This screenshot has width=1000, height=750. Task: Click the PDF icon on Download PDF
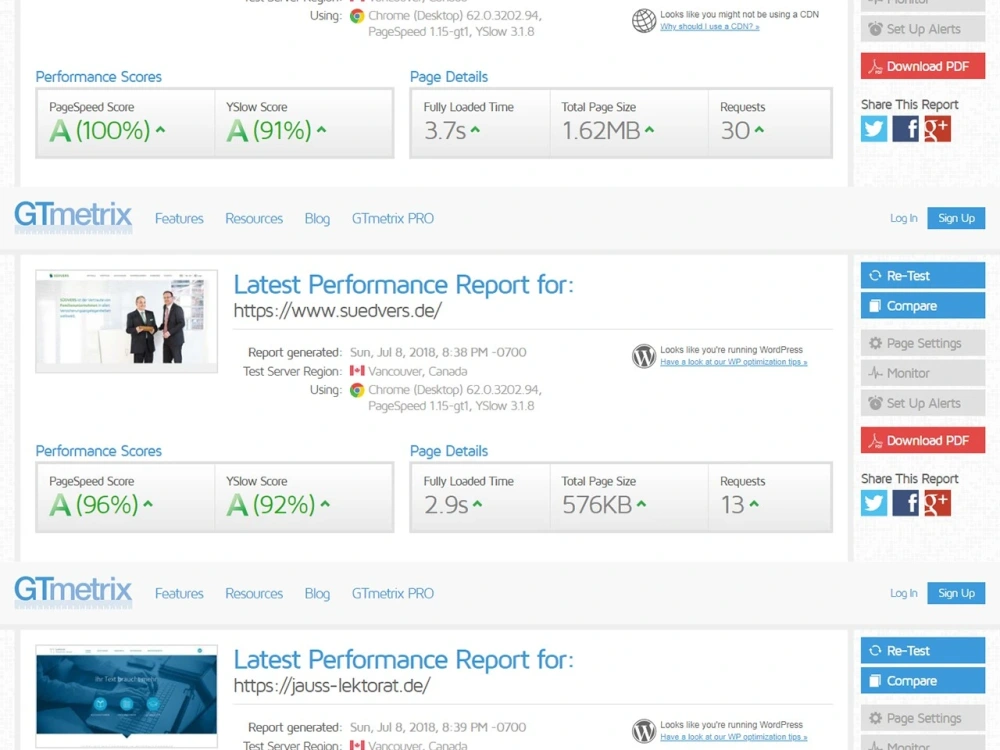pyautogui.click(x=874, y=440)
